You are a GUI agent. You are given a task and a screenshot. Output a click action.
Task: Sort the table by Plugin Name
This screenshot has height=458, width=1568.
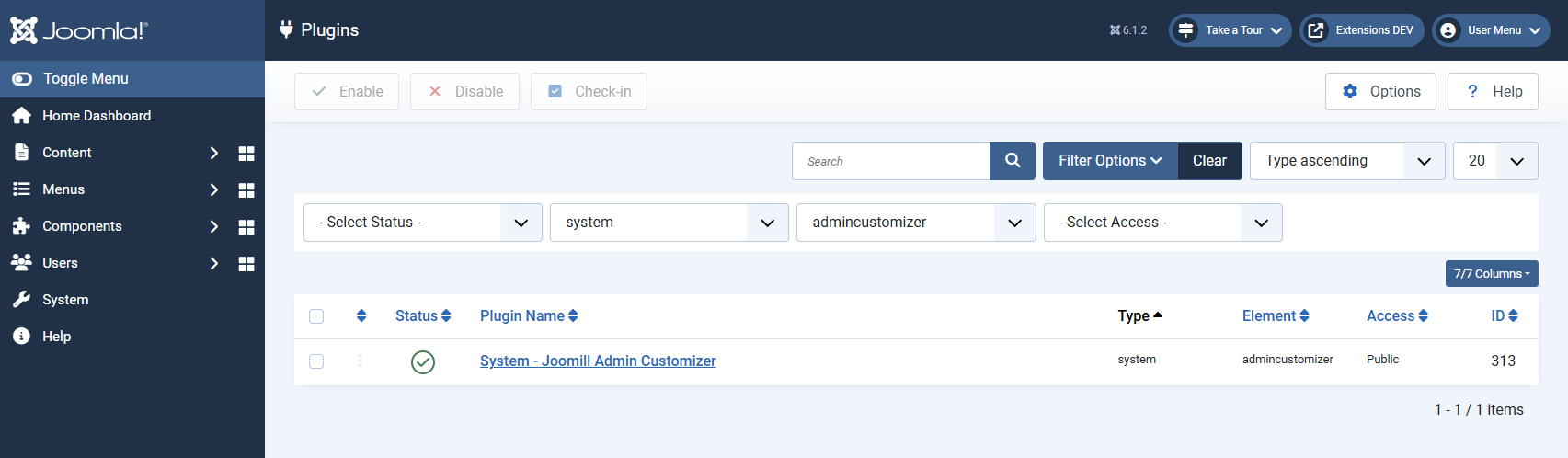(x=529, y=316)
